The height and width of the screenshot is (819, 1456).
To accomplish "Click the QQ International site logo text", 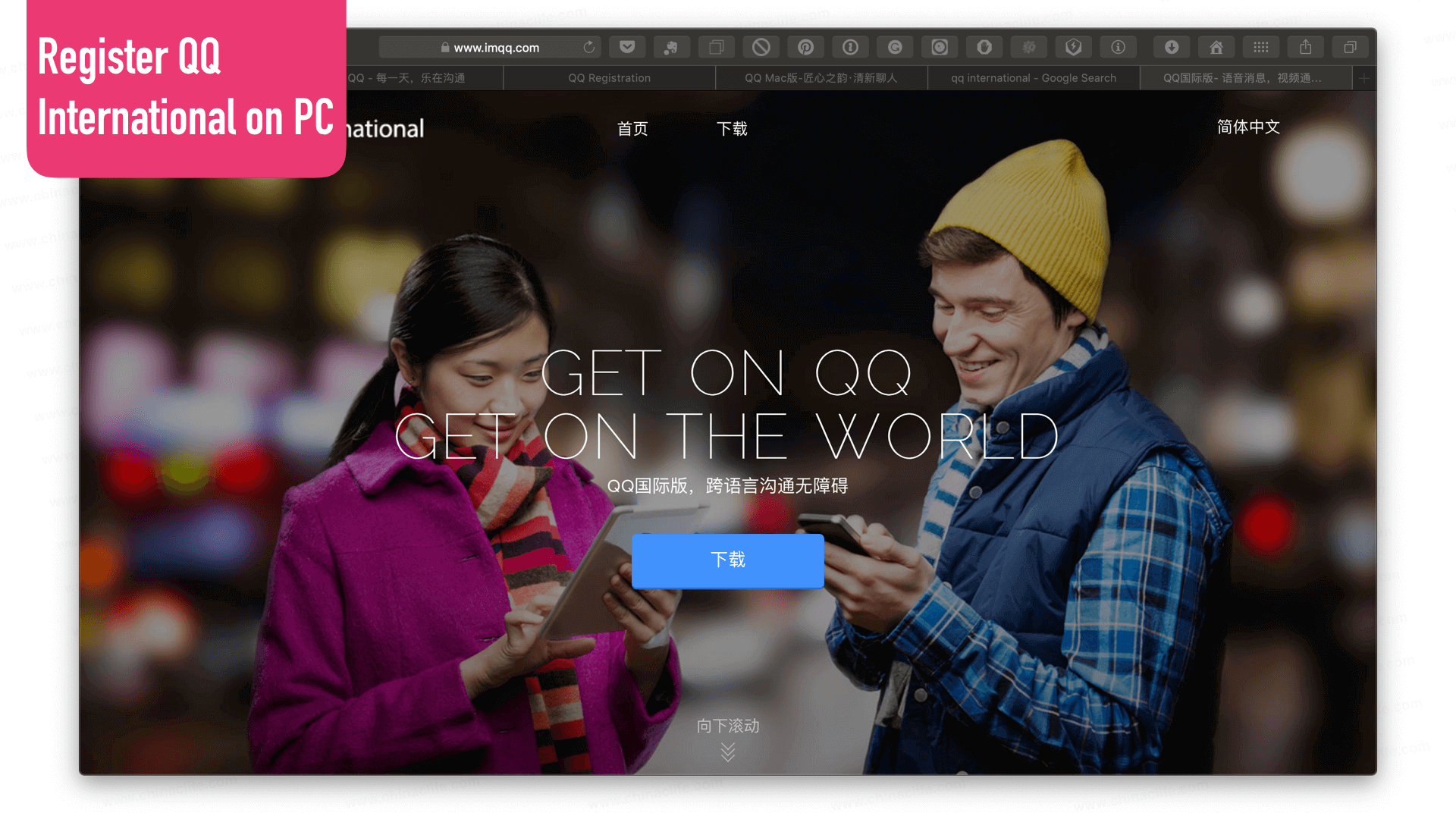I will [385, 129].
